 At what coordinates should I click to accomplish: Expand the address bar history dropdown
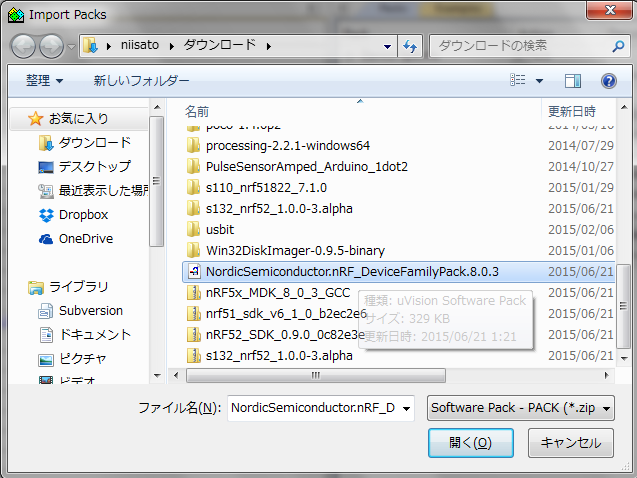pyautogui.click(x=387, y=47)
